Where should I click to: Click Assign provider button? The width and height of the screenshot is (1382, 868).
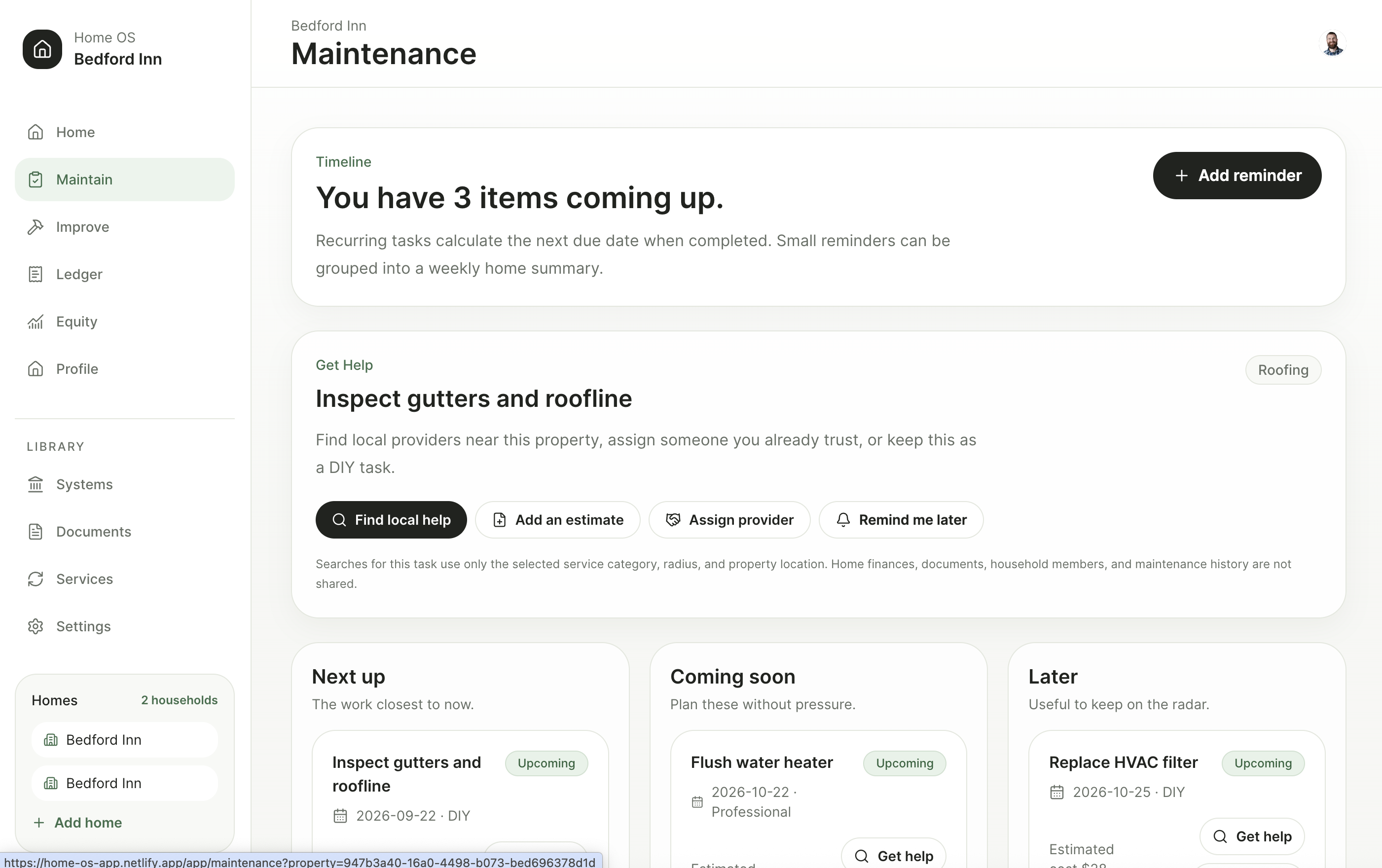[729, 520]
